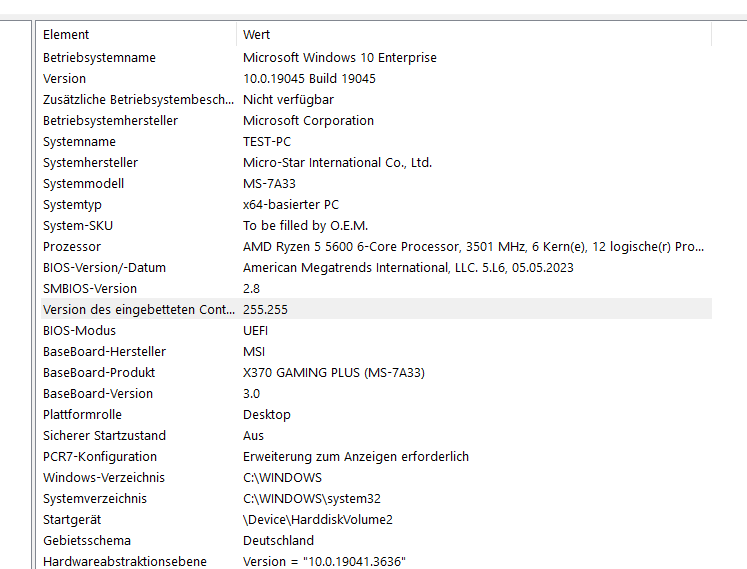
Task: Select the Version row label
Action: point(64,79)
